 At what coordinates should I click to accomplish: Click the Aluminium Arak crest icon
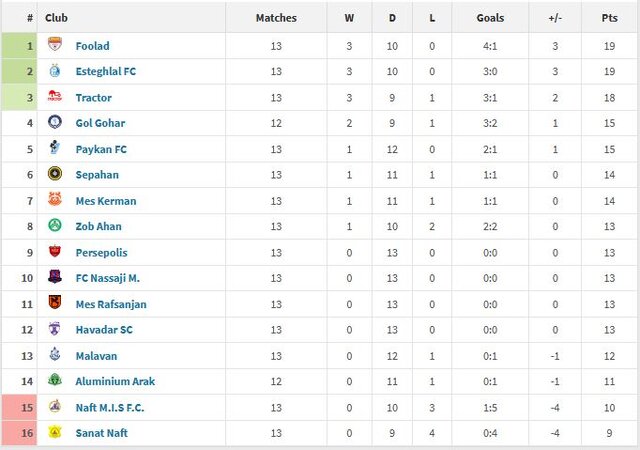click(x=55, y=381)
